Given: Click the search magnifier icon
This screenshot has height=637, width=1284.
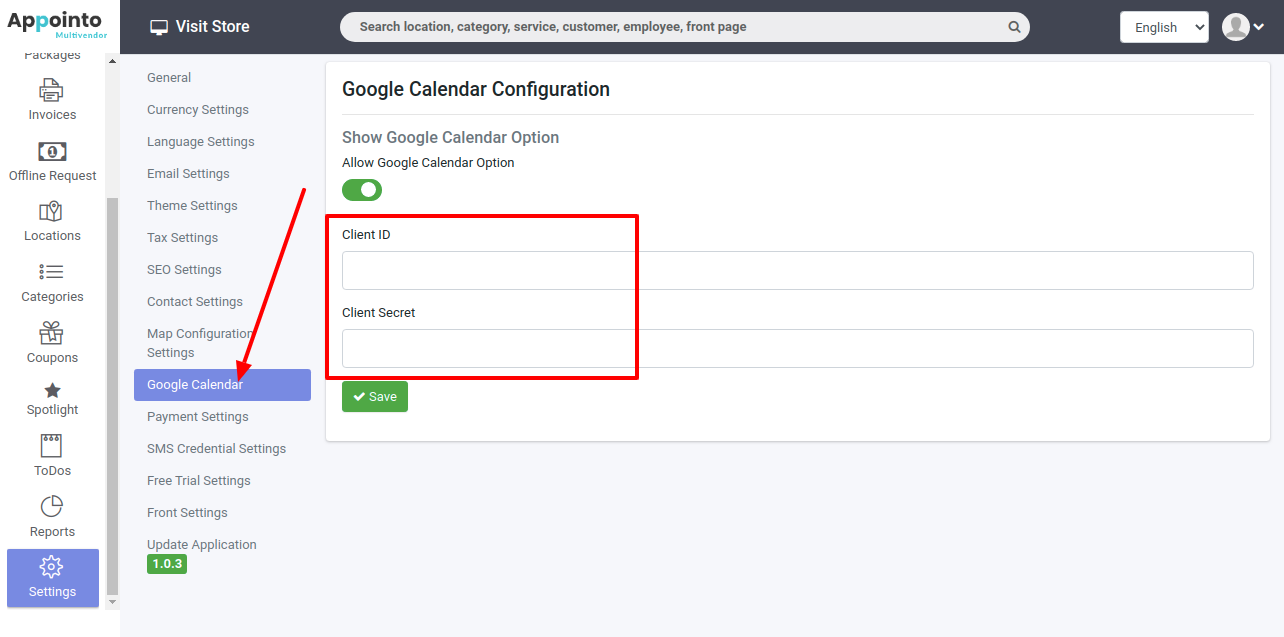Looking at the screenshot, I should [1014, 27].
